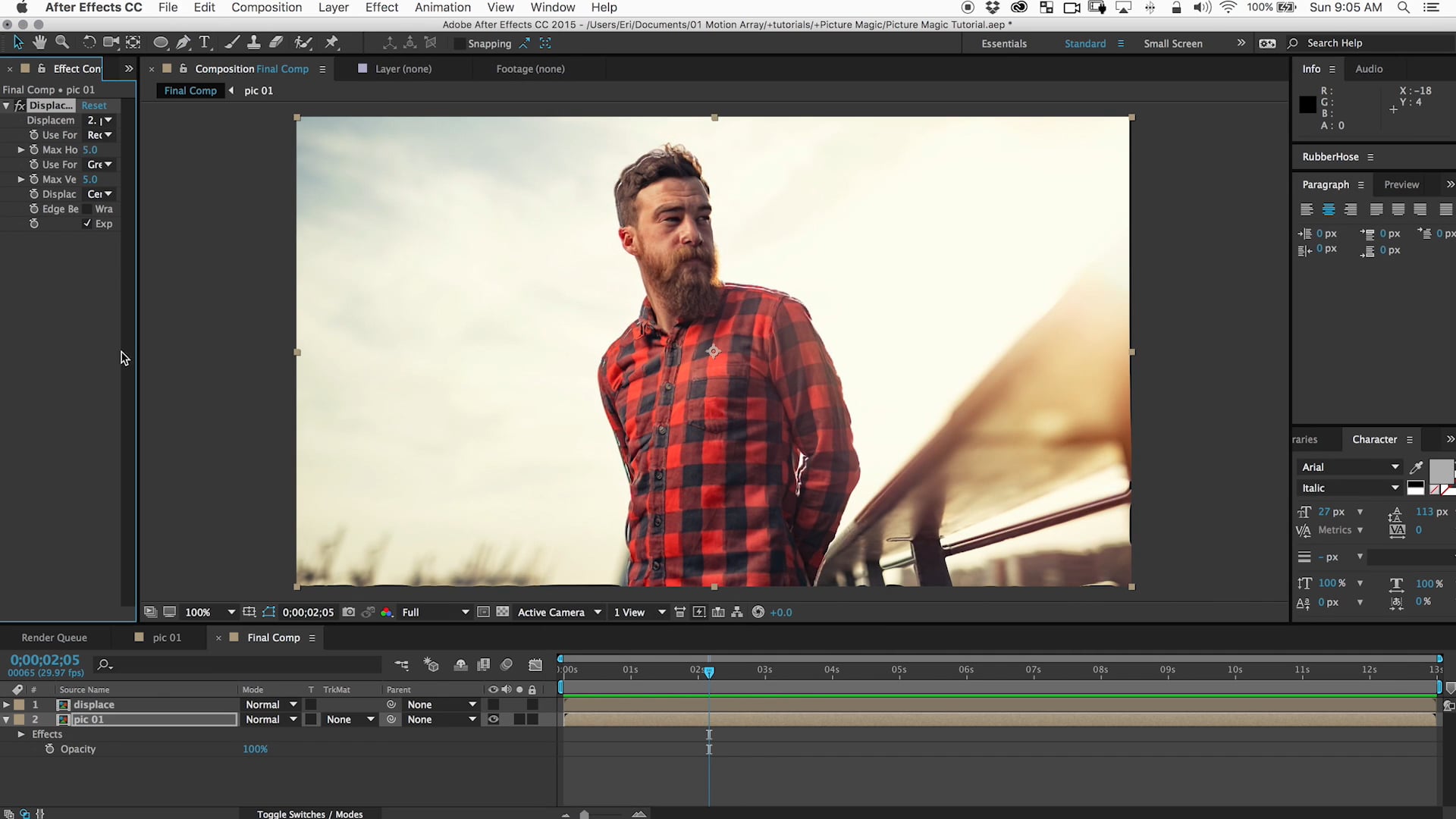This screenshot has height=819, width=1456.
Task: Open the Composition menu
Action: tap(266, 8)
